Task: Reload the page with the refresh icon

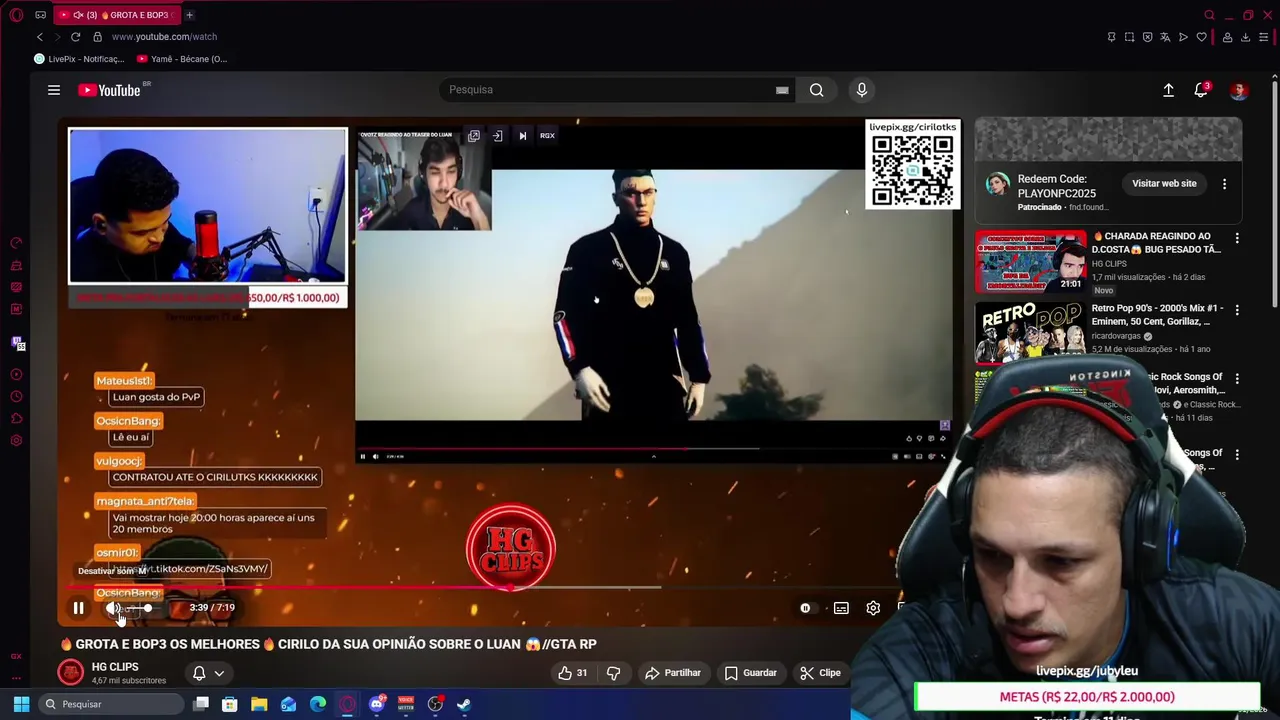Action: [x=75, y=37]
